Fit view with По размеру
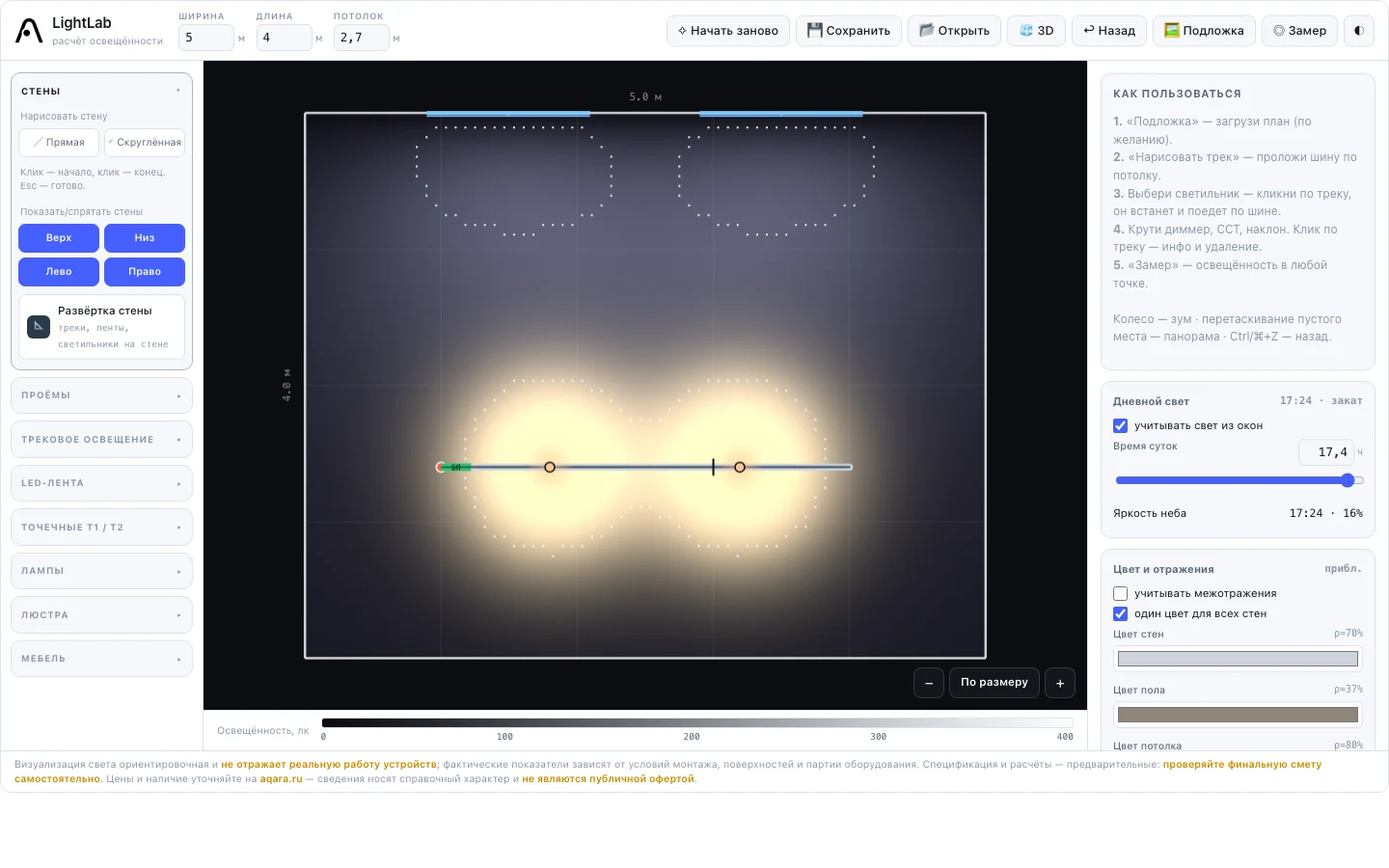The width and height of the screenshot is (1389, 868). [x=994, y=683]
